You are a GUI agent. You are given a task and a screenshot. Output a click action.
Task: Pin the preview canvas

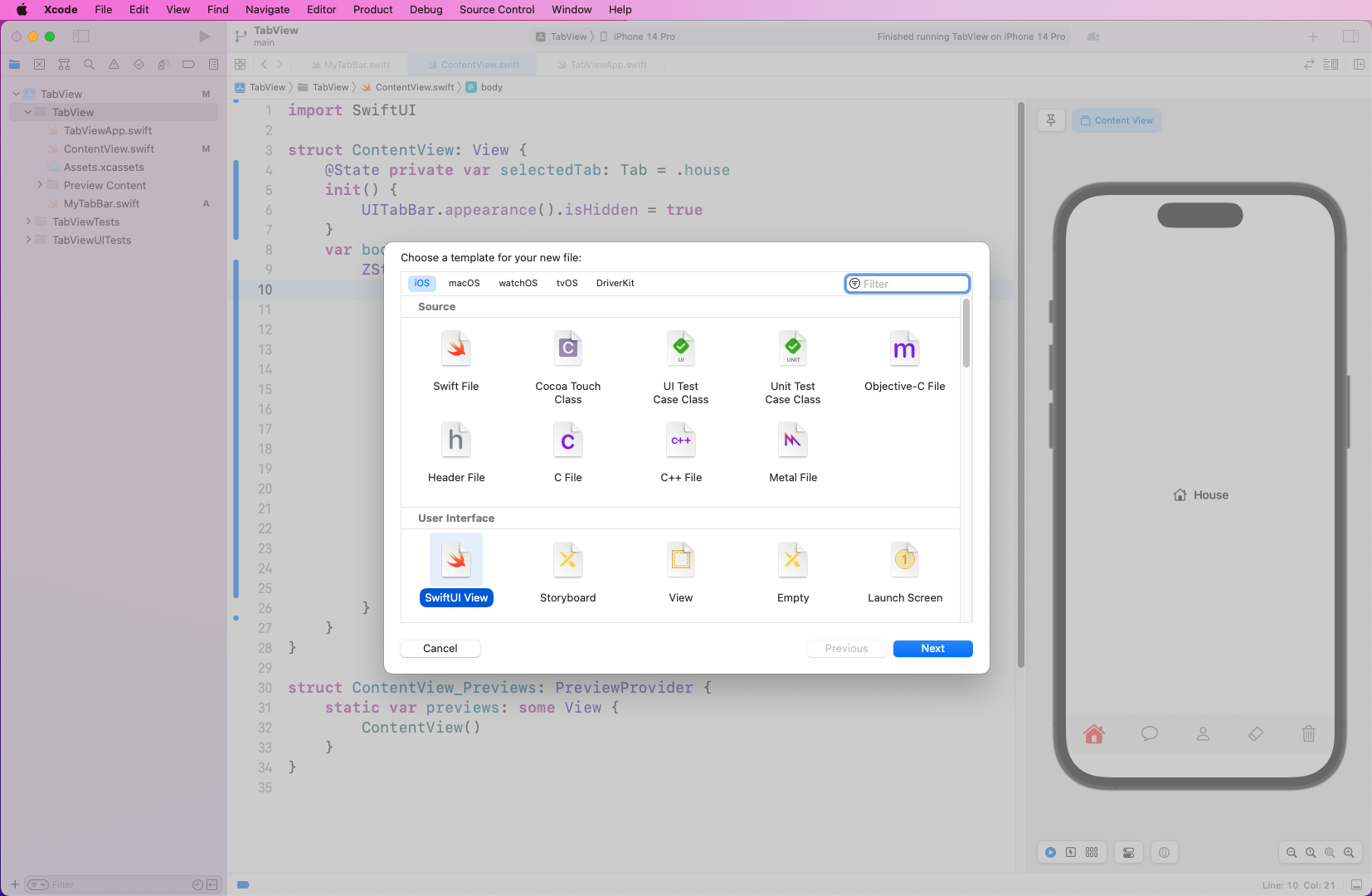click(x=1051, y=120)
